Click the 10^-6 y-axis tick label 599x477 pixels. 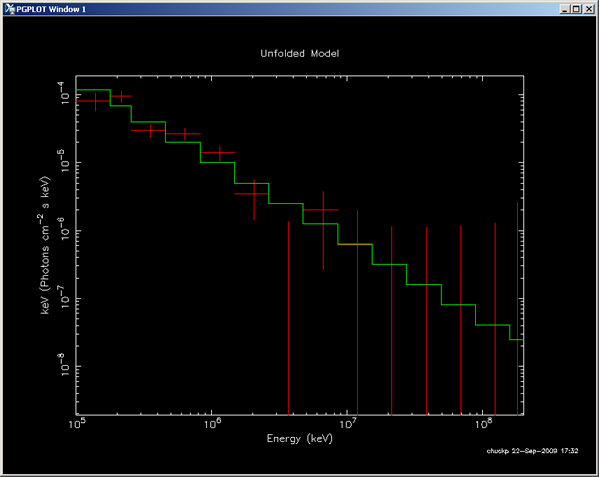[64, 228]
